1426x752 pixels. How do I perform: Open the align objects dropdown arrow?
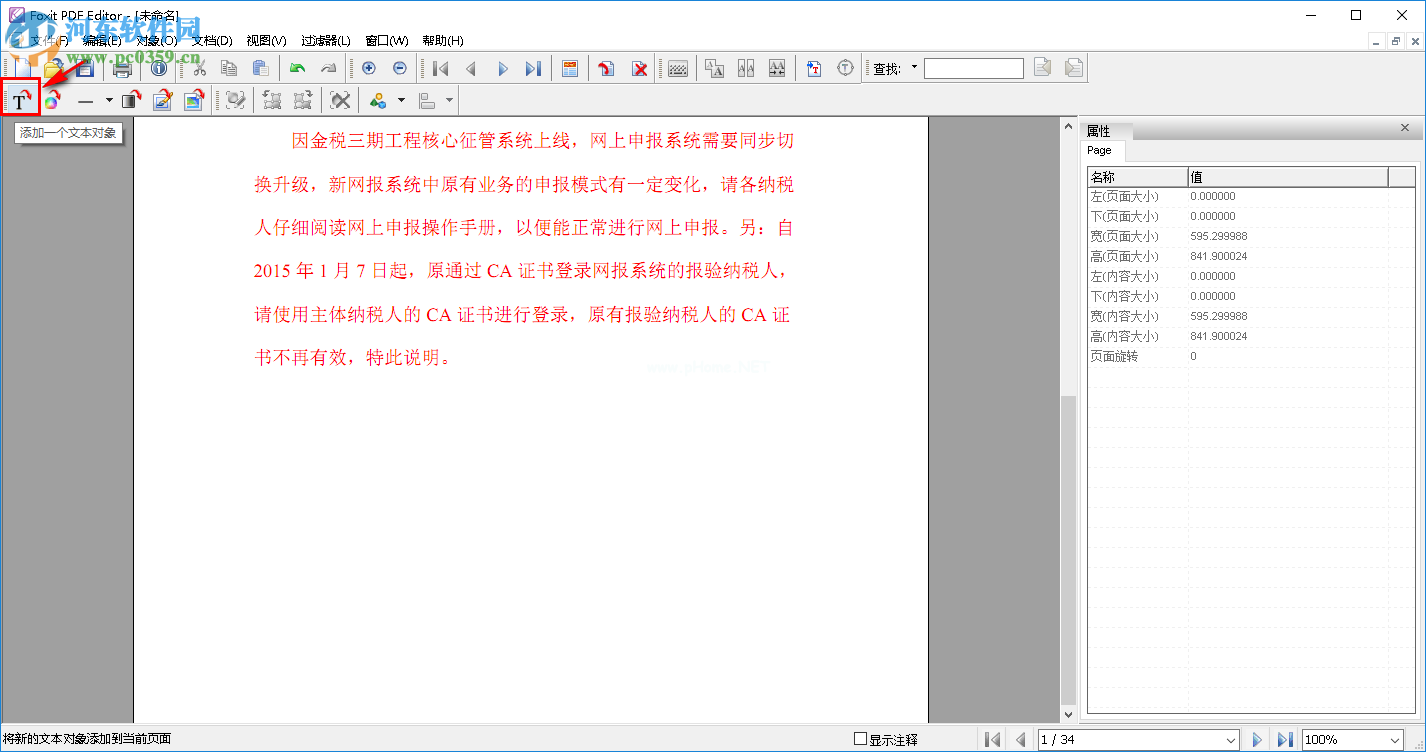click(x=450, y=100)
